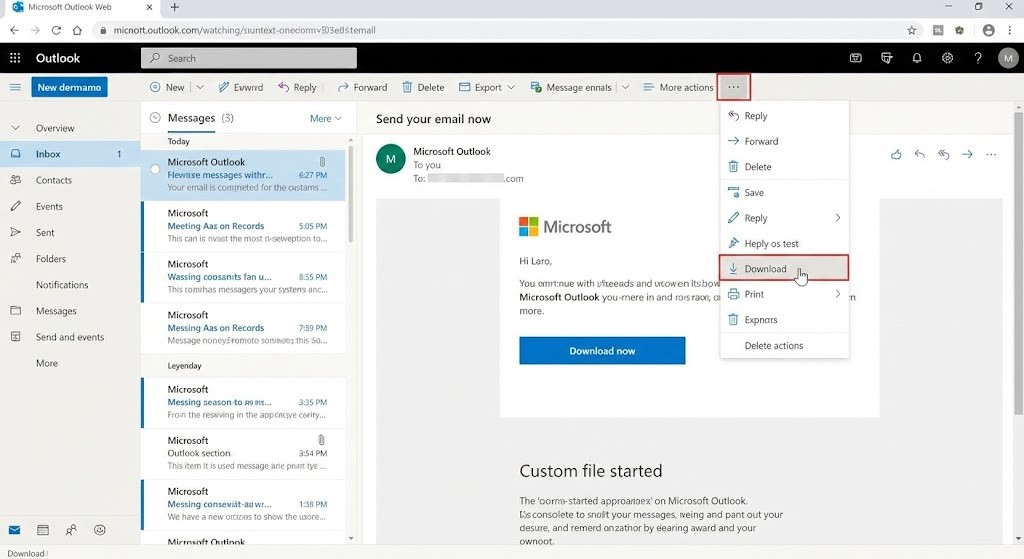Image resolution: width=1024 pixels, height=559 pixels.
Task: Open the Wassing coosanıts fan email
Action: click(244, 277)
